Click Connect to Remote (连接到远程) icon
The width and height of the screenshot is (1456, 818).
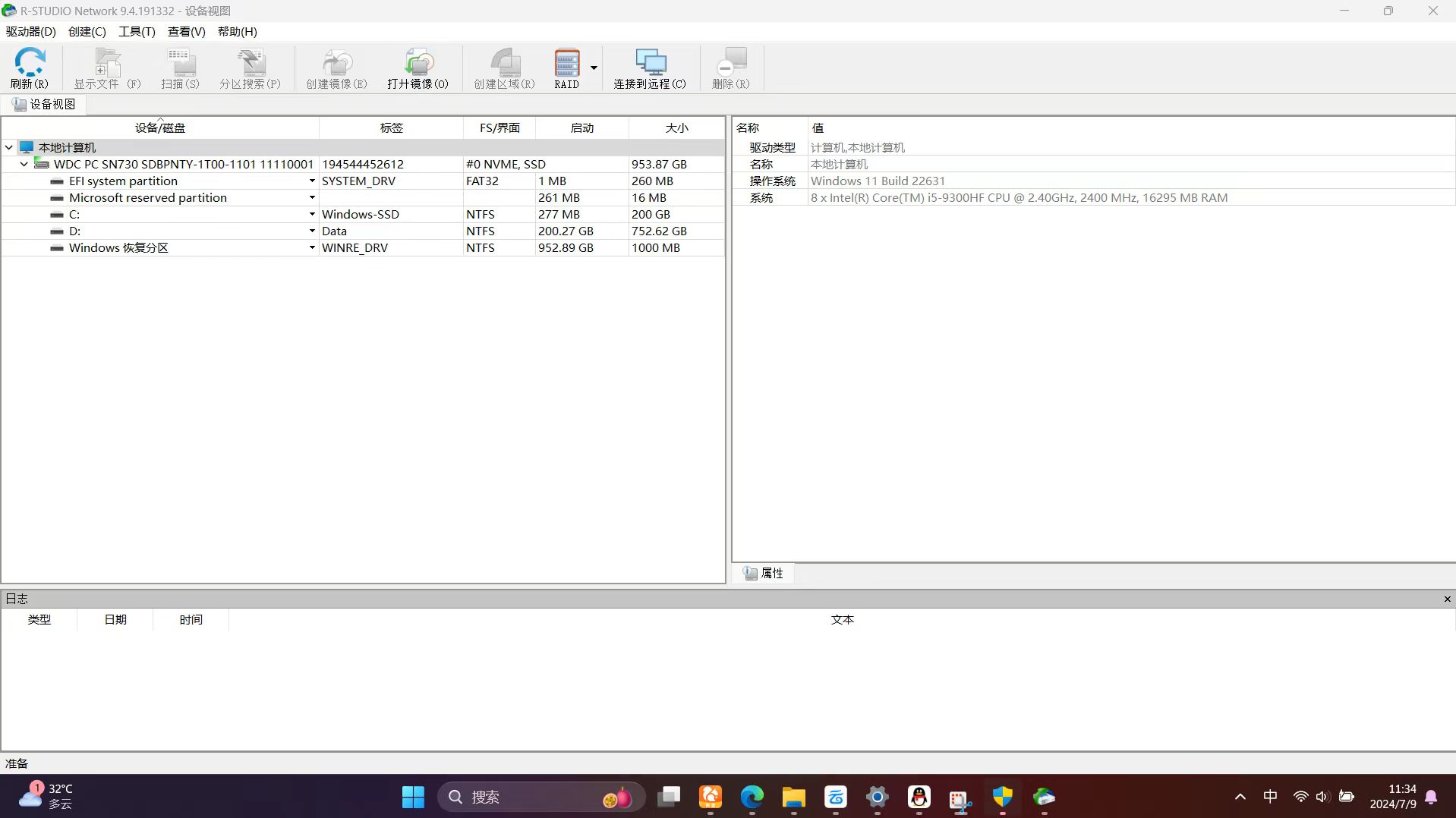[649, 68]
